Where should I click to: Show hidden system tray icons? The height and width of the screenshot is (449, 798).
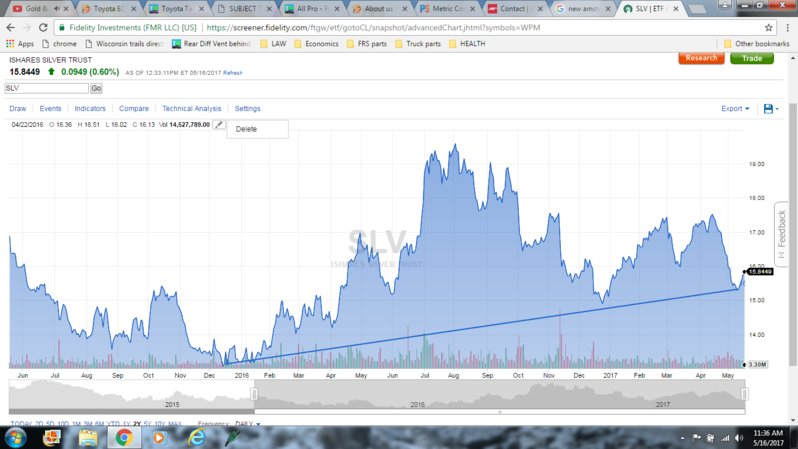682,438
